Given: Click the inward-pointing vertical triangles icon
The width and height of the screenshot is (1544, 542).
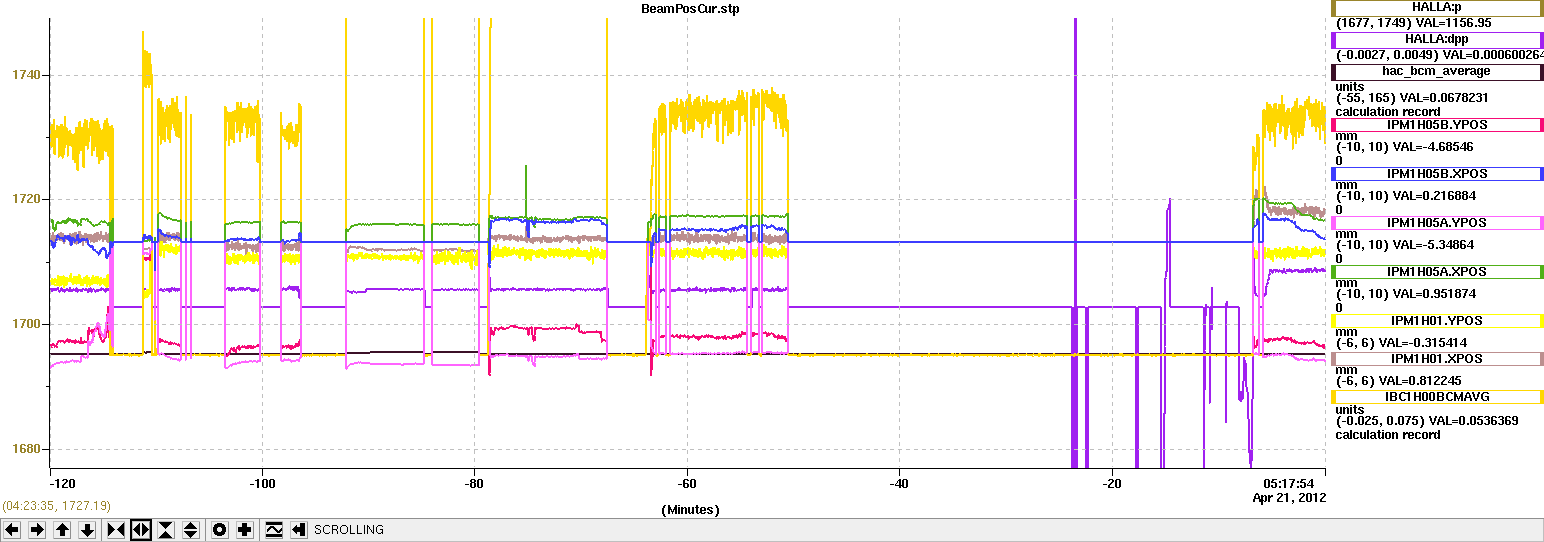Looking at the screenshot, I should point(166,530).
